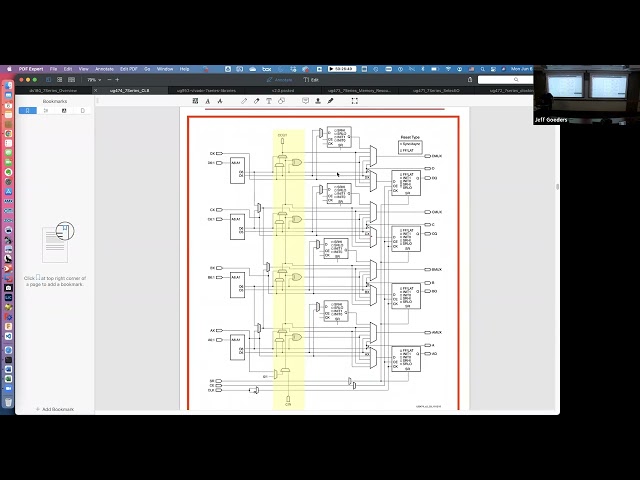Select the Signature pen tool

point(330,101)
